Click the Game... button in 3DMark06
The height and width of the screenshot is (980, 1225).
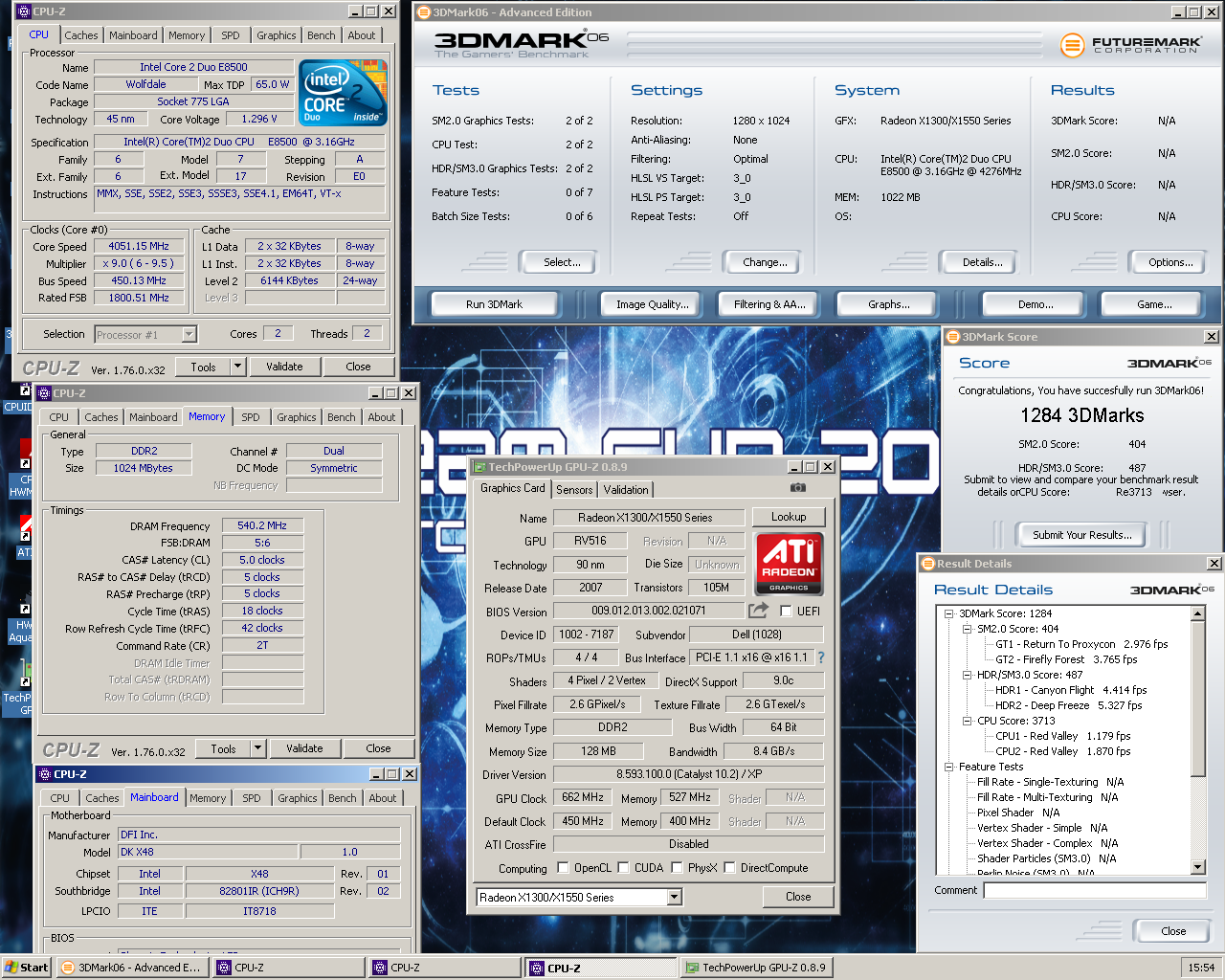(1154, 304)
